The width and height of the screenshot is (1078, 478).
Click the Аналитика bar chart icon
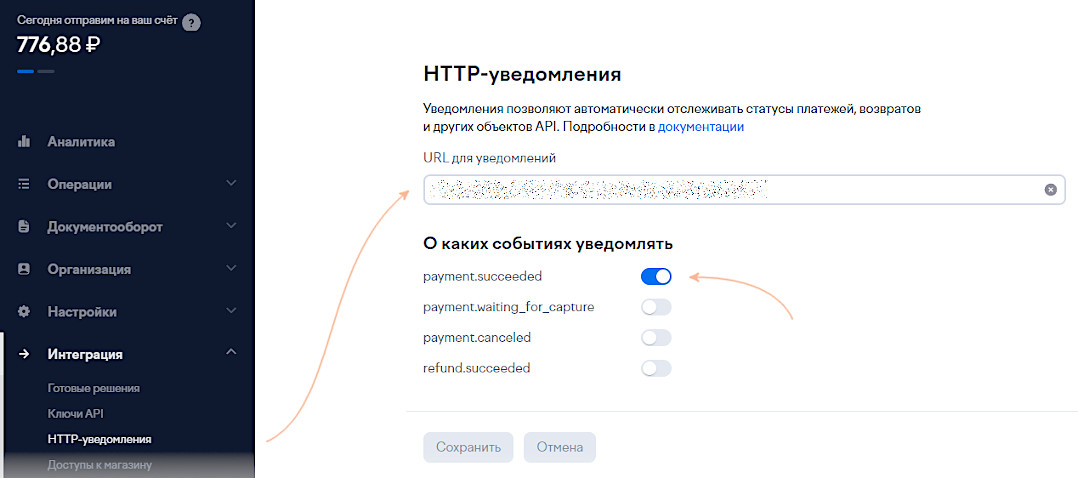click(x=24, y=142)
